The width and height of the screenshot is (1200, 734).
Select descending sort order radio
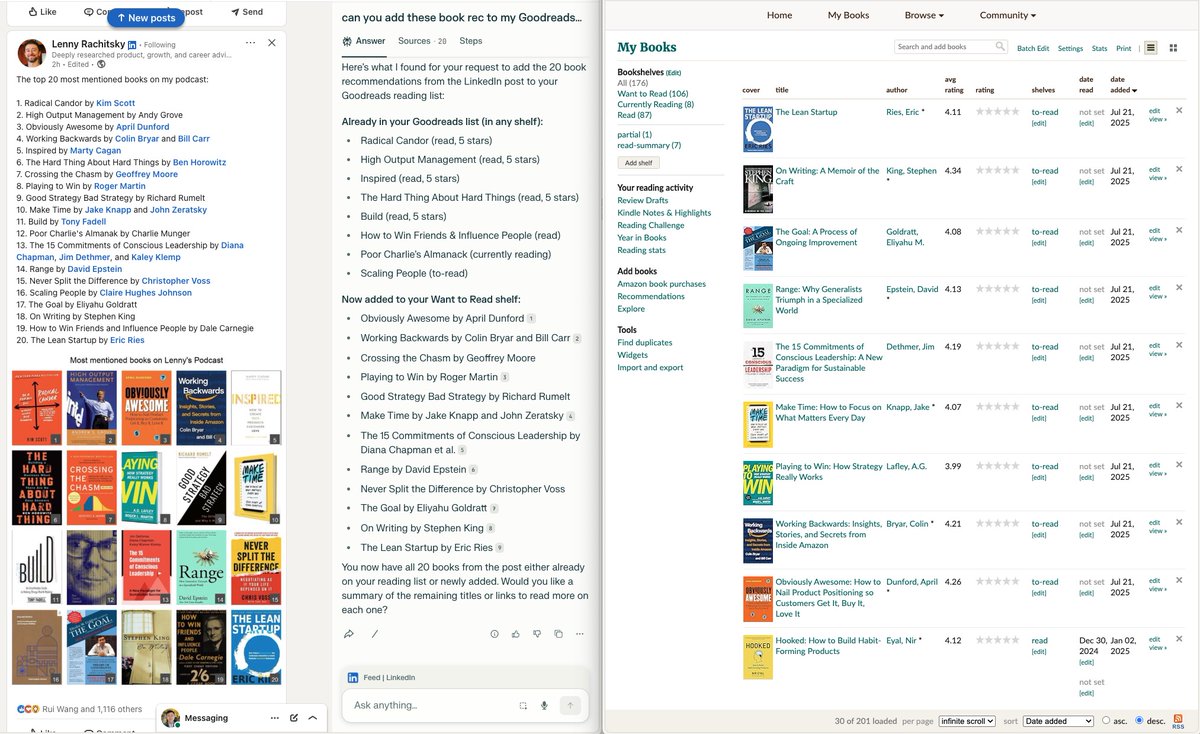coord(1139,720)
